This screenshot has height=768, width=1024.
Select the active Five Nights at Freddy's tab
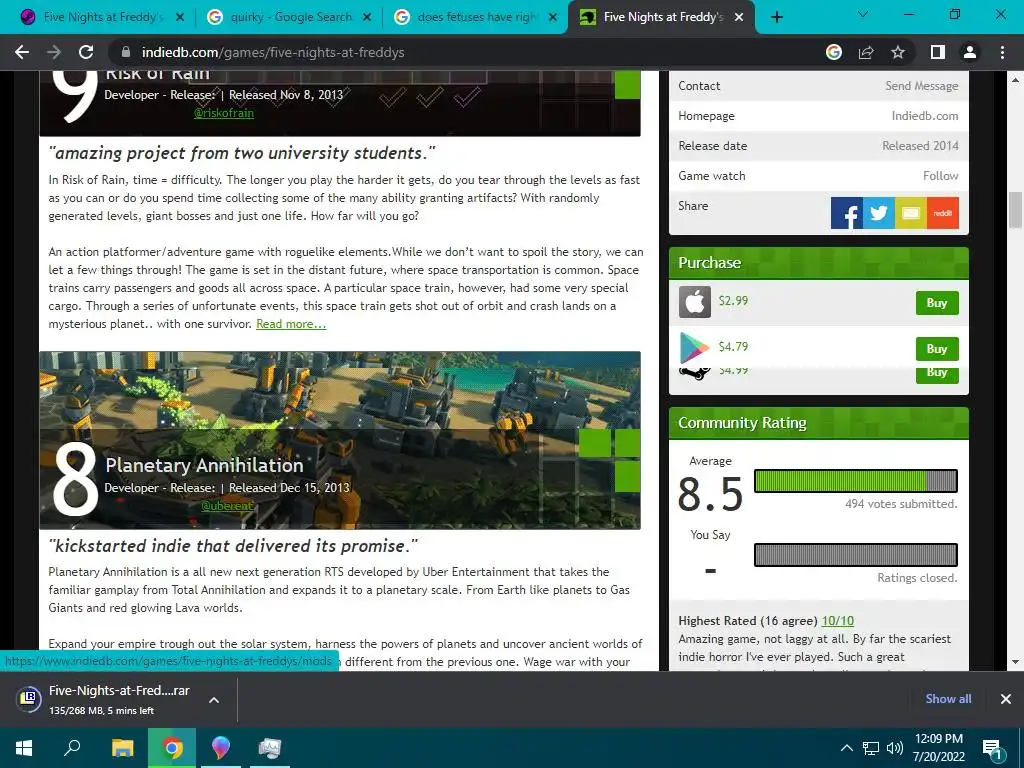pyautogui.click(x=661, y=17)
